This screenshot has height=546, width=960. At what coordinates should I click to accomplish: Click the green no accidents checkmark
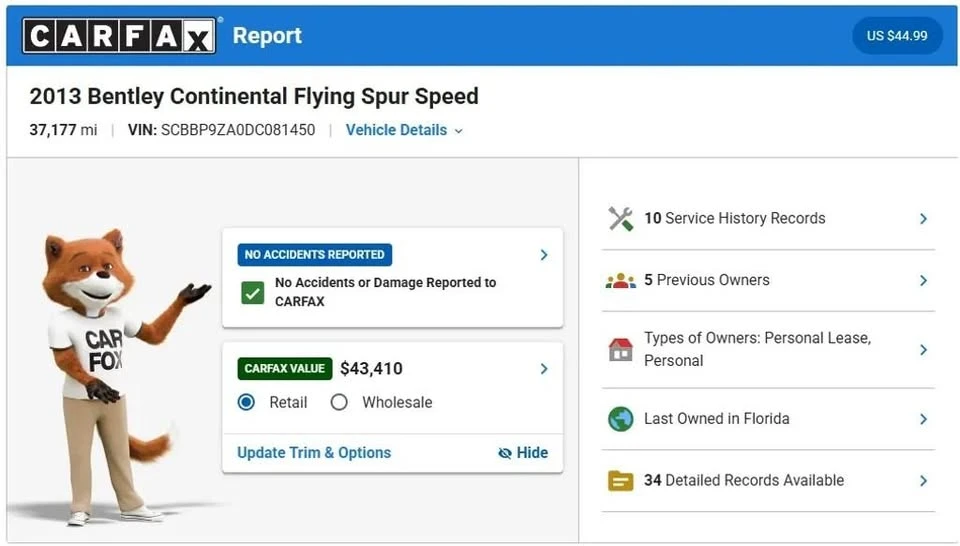(x=252, y=293)
